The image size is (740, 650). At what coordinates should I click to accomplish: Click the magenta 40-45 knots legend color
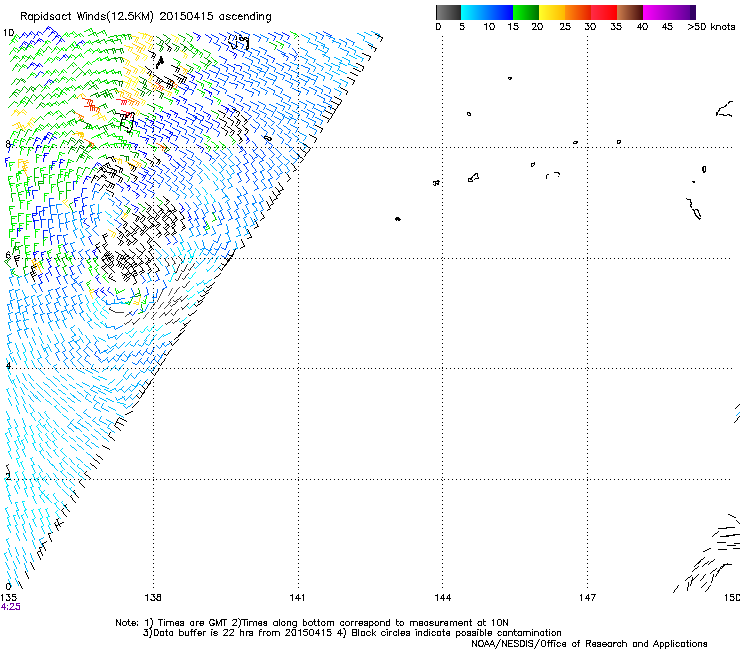coord(656,12)
